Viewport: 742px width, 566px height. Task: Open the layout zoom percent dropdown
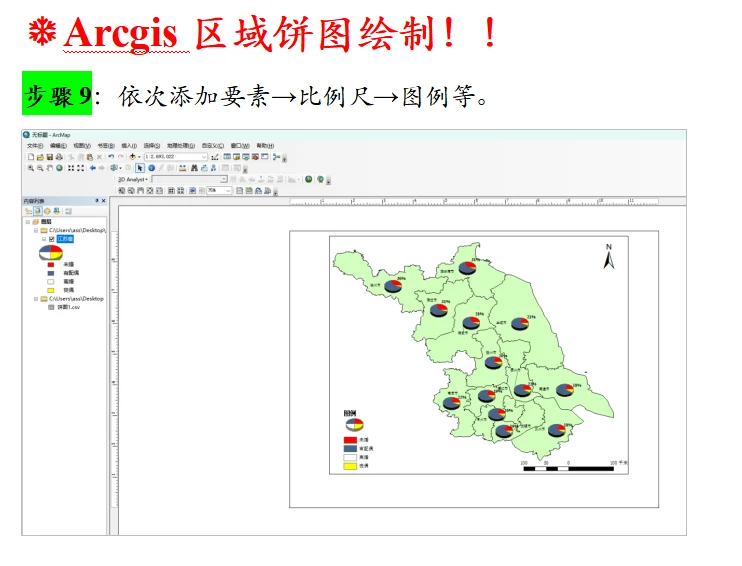point(229,191)
